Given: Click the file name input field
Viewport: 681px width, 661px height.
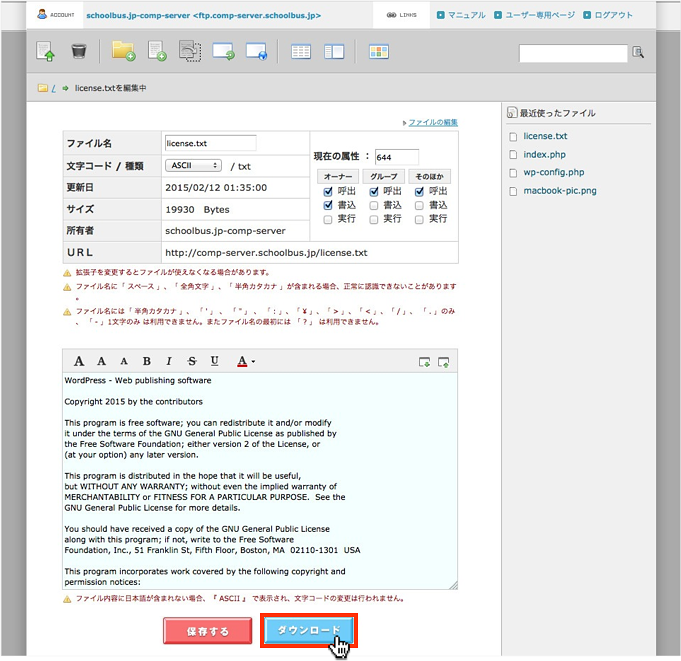Looking at the screenshot, I should [x=211, y=143].
